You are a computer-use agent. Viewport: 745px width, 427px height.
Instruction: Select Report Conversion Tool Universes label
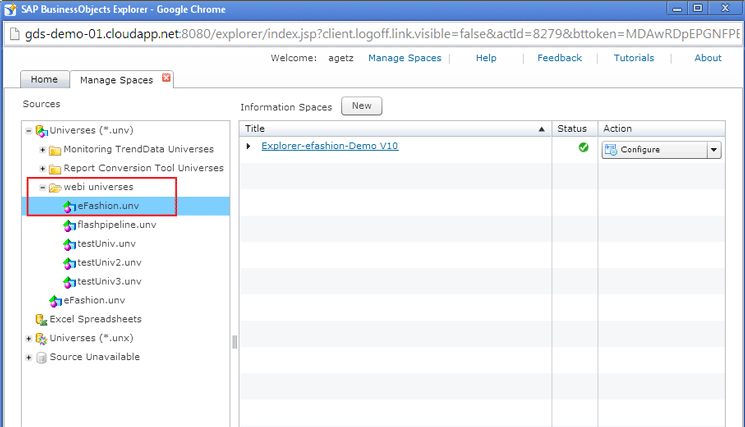pos(143,168)
